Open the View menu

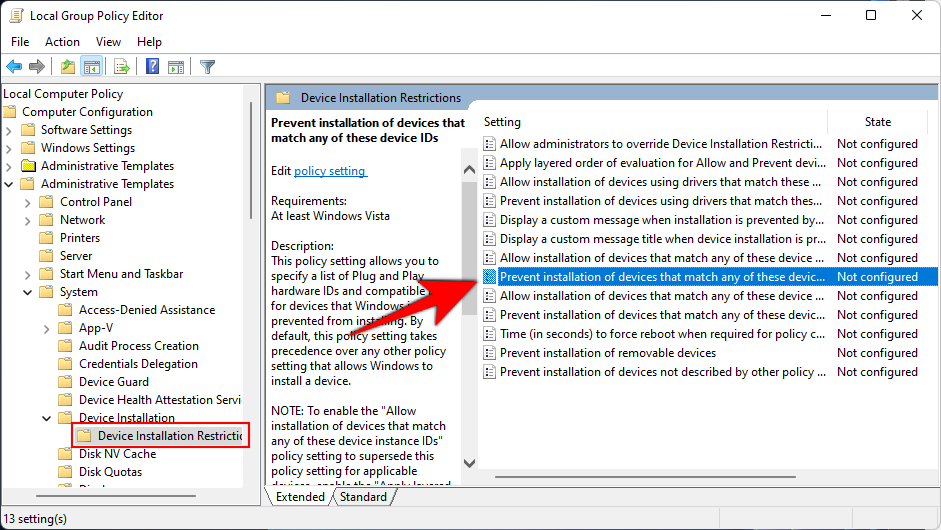108,41
